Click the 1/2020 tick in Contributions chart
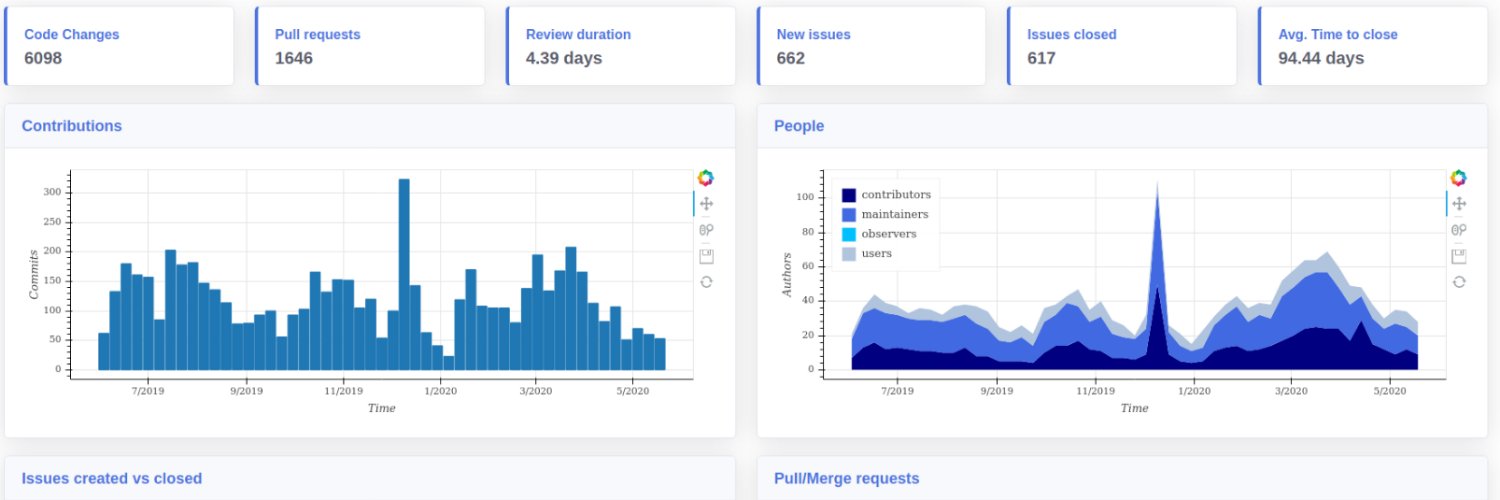This screenshot has width=1500, height=500. (439, 391)
